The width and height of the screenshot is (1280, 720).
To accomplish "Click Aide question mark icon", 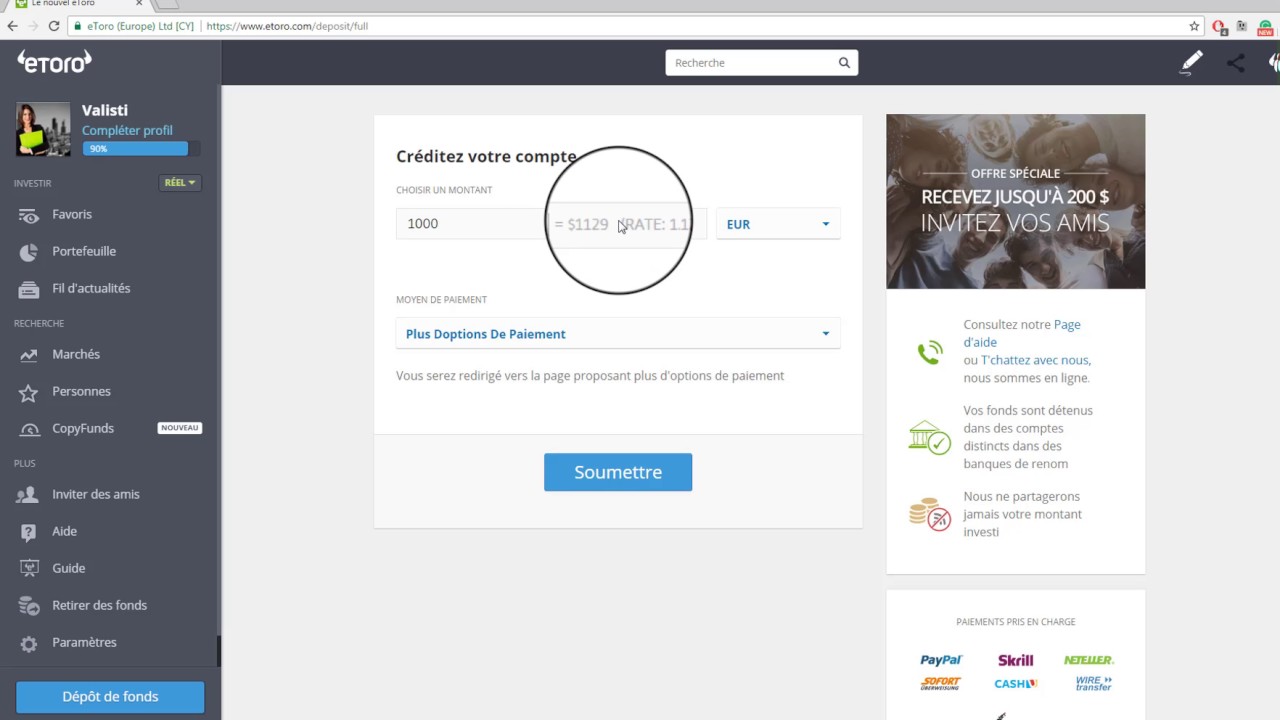I will point(29,532).
